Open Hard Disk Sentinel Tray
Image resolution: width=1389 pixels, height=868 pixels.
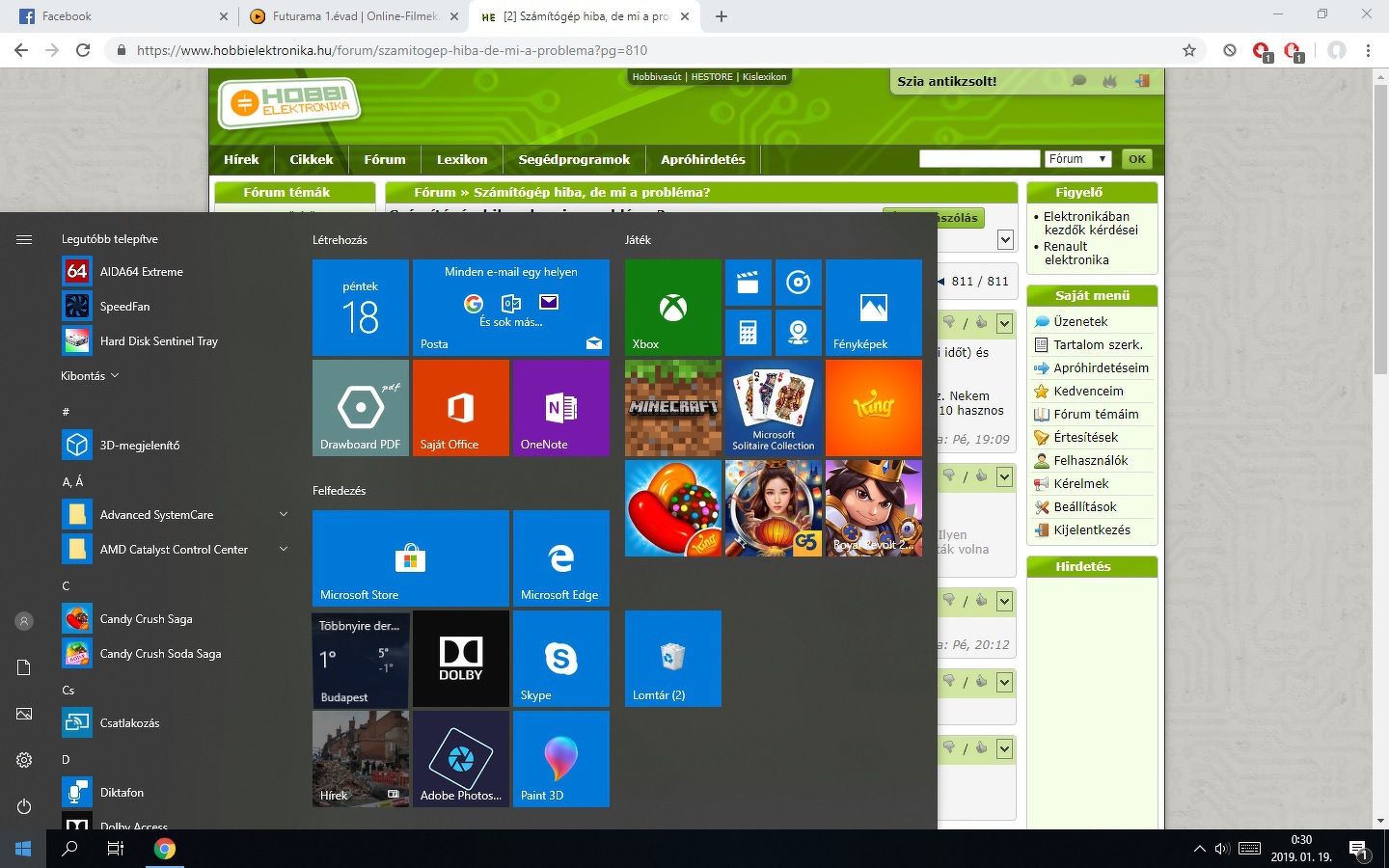[x=174, y=341]
